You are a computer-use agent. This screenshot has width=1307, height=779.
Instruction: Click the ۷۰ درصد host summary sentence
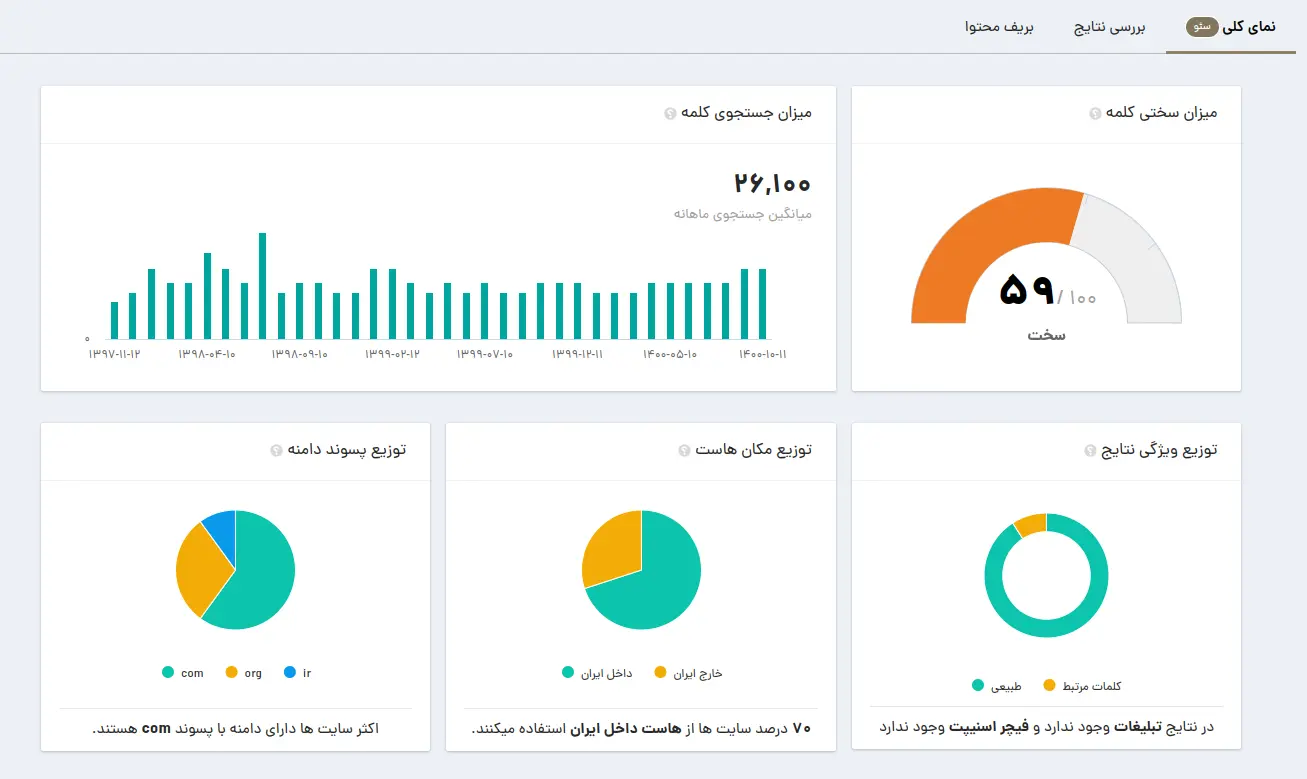[641, 729]
